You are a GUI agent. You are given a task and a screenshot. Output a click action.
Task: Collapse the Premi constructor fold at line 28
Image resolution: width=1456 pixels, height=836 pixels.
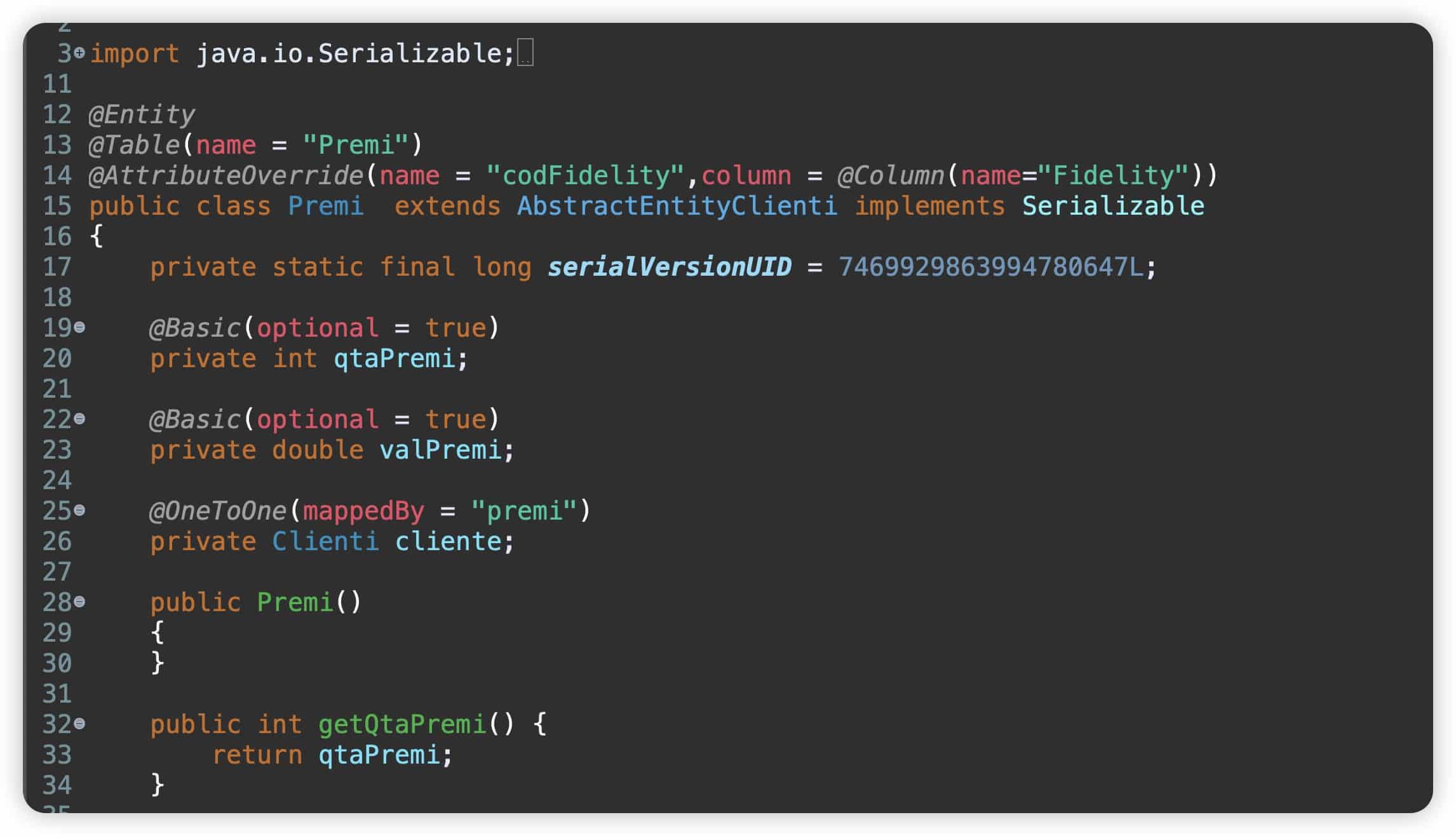79,602
